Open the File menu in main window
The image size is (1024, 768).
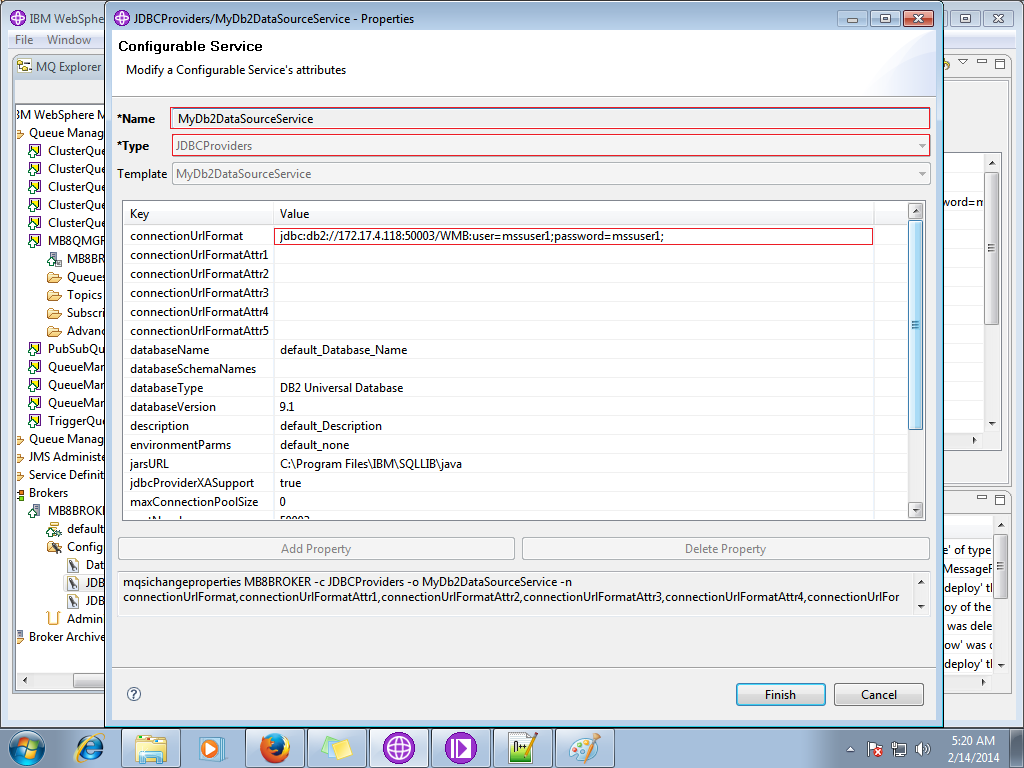coord(24,39)
